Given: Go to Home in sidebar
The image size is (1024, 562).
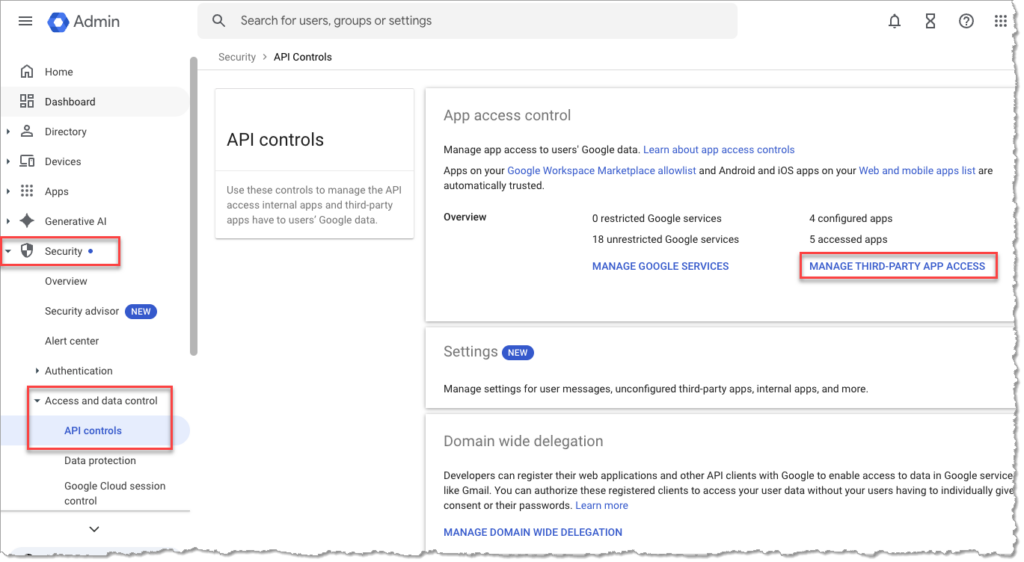Looking at the screenshot, I should click(x=59, y=72).
